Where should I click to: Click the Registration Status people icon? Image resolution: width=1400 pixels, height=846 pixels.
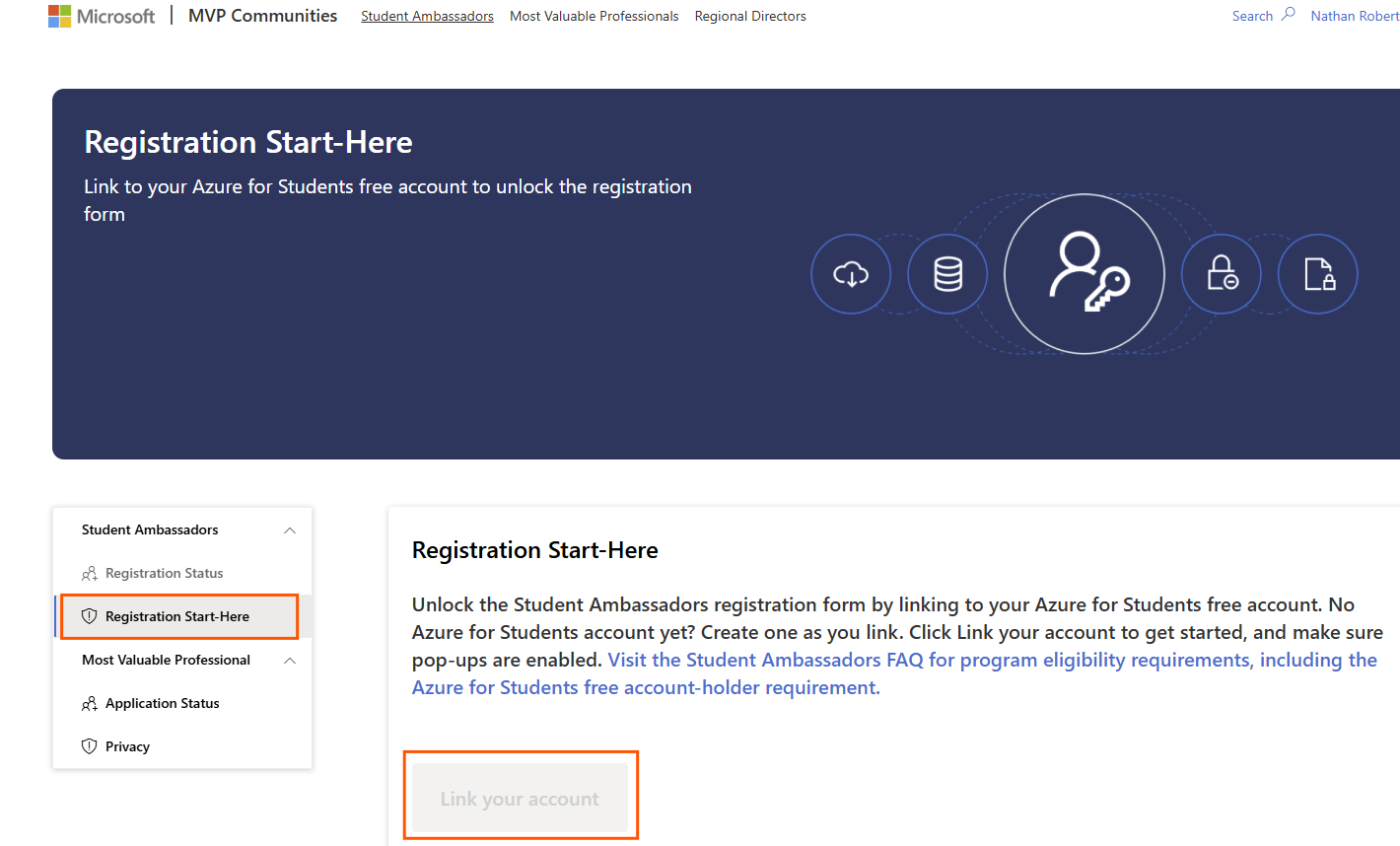(x=90, y=573)
